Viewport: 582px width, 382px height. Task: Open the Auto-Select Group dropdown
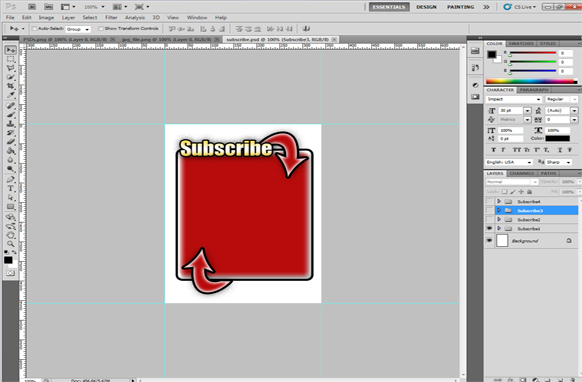click(78, 29)
